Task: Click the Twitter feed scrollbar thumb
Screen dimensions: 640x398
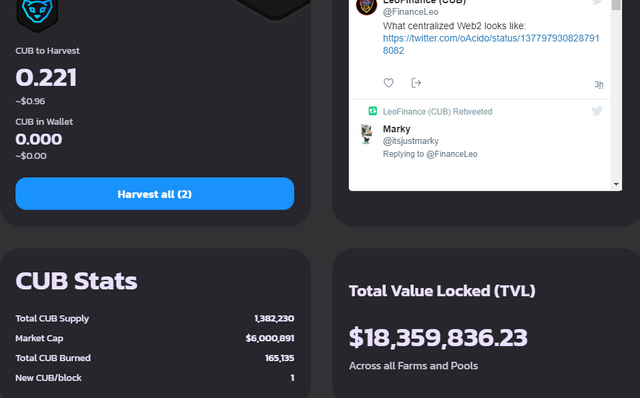Action: 616,4
